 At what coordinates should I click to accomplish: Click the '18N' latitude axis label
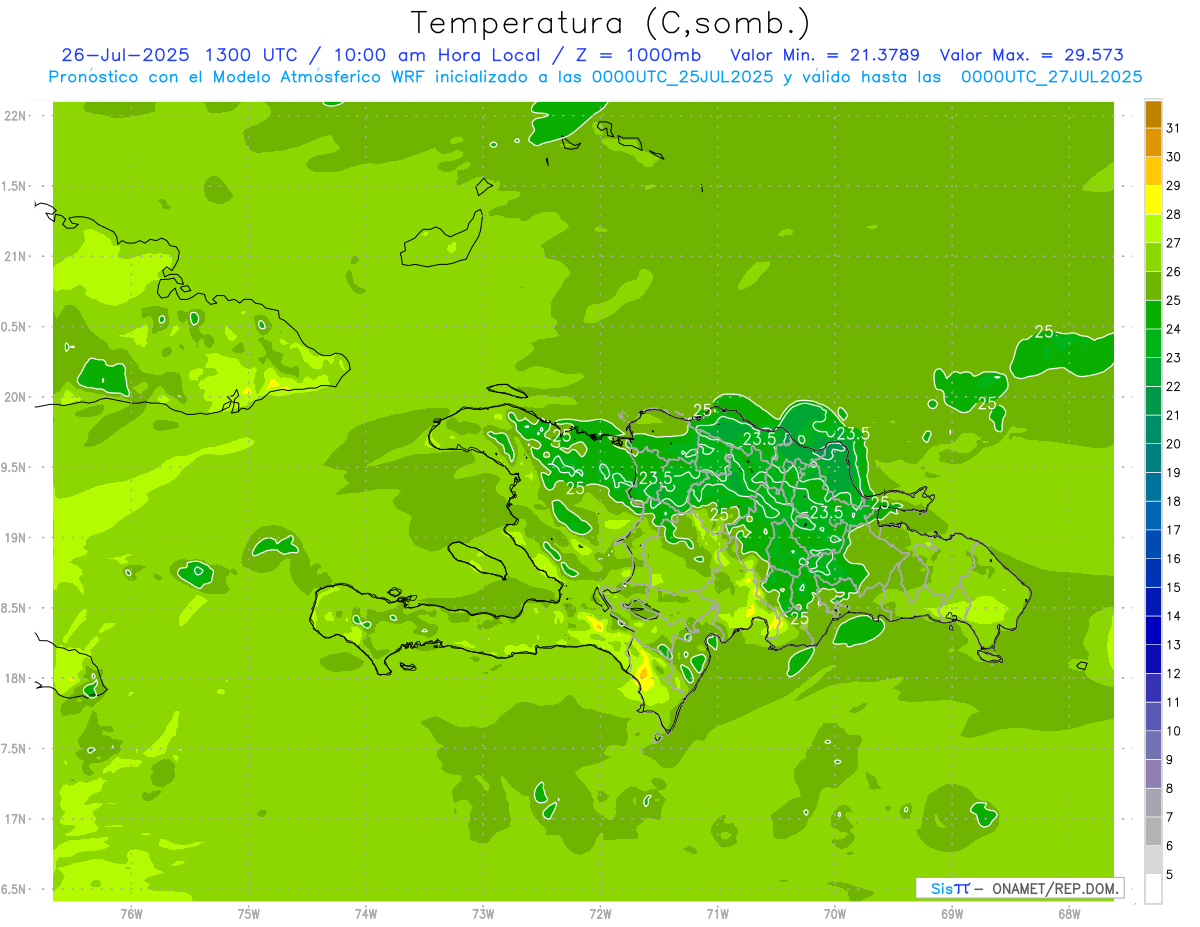(16, 679)
